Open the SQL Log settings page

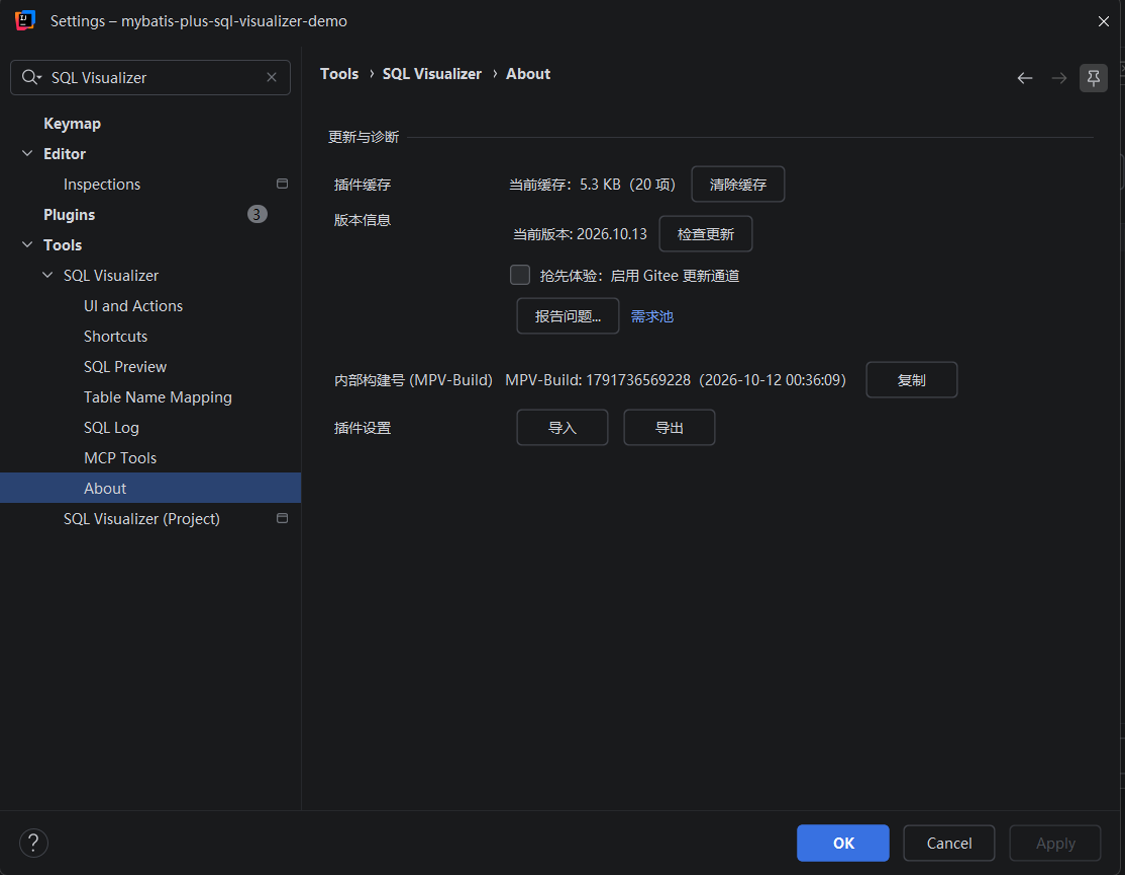tap(111, 427)
